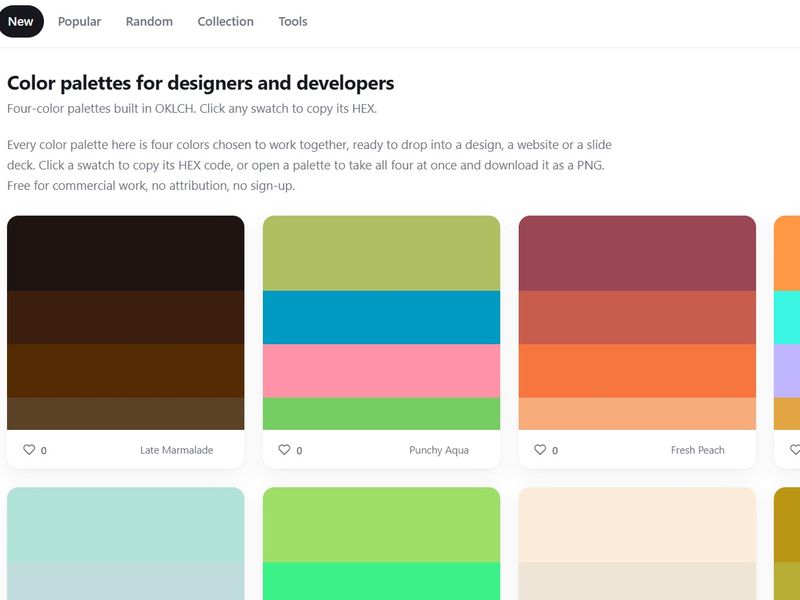The width and height of the screenshot is (800, 600).
Task: Copy the vivid orange swatch of Fresh Peach
Action: (637, 371)
